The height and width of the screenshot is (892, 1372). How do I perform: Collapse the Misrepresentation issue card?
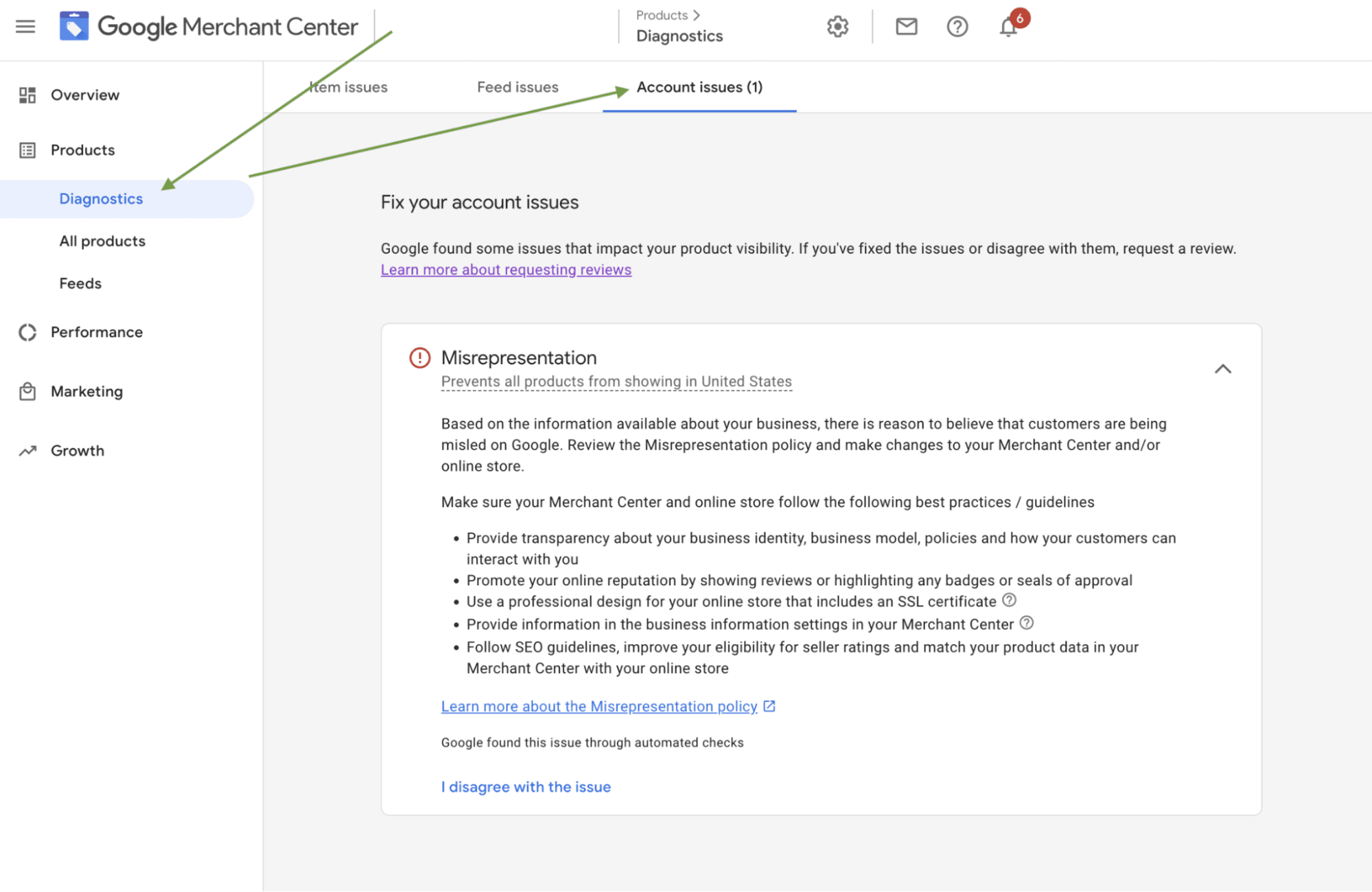(1222, 369)
